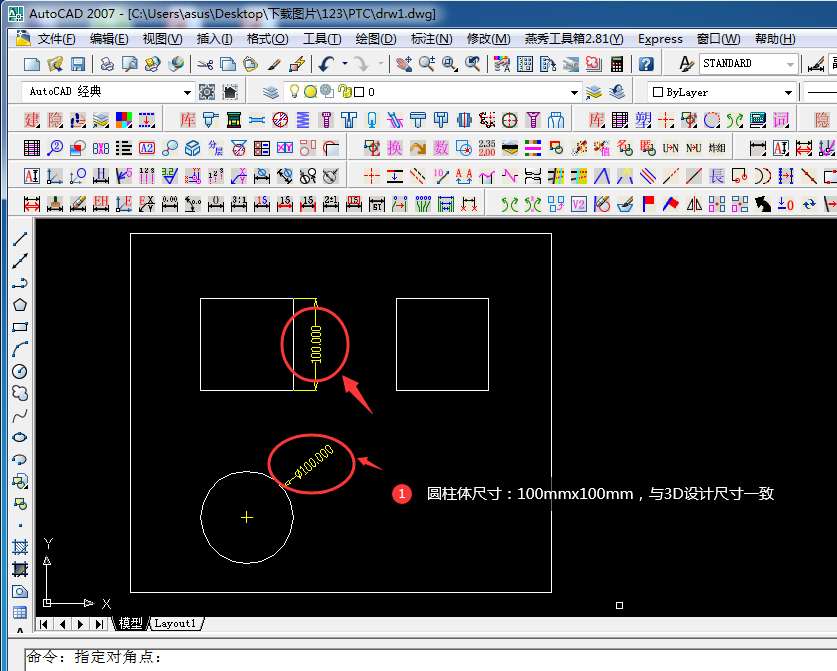Click the Zoom Window icon
837x671 pixels.
449,64
